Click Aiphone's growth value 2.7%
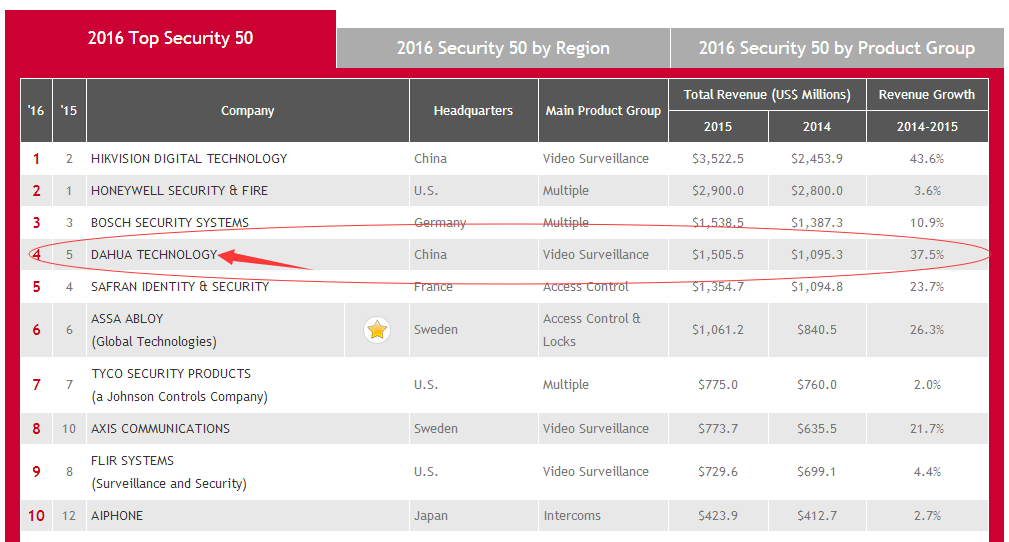The width and height of the screenshot is (1009, 542). (x=927, y=516)
